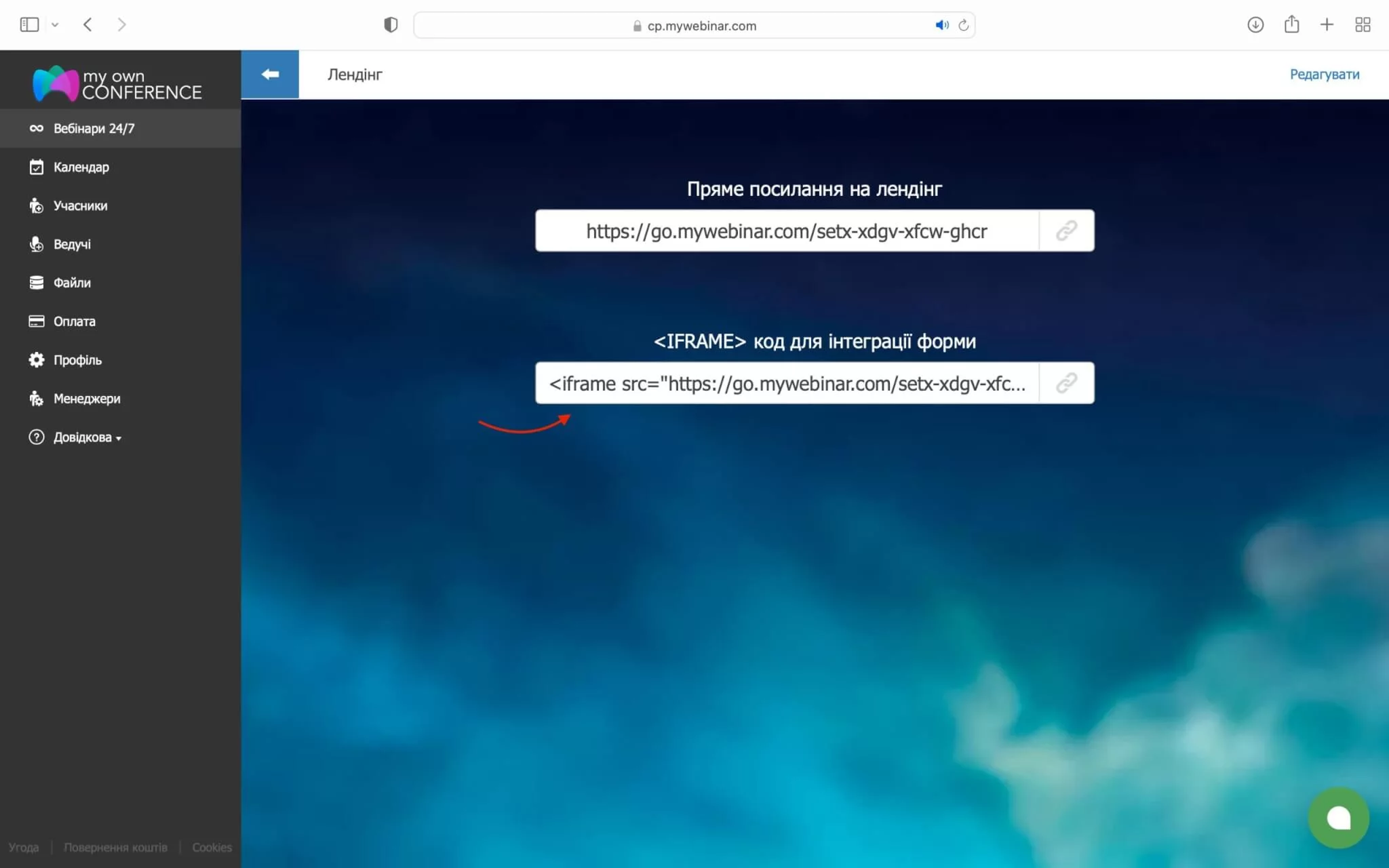Click the Оплата payment icon
The image size is (1389, 868).
[x=37, y=321]
